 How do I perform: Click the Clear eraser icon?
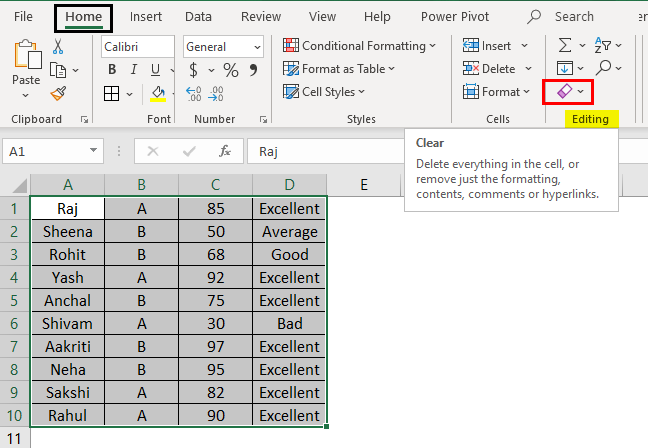point(564,92)
